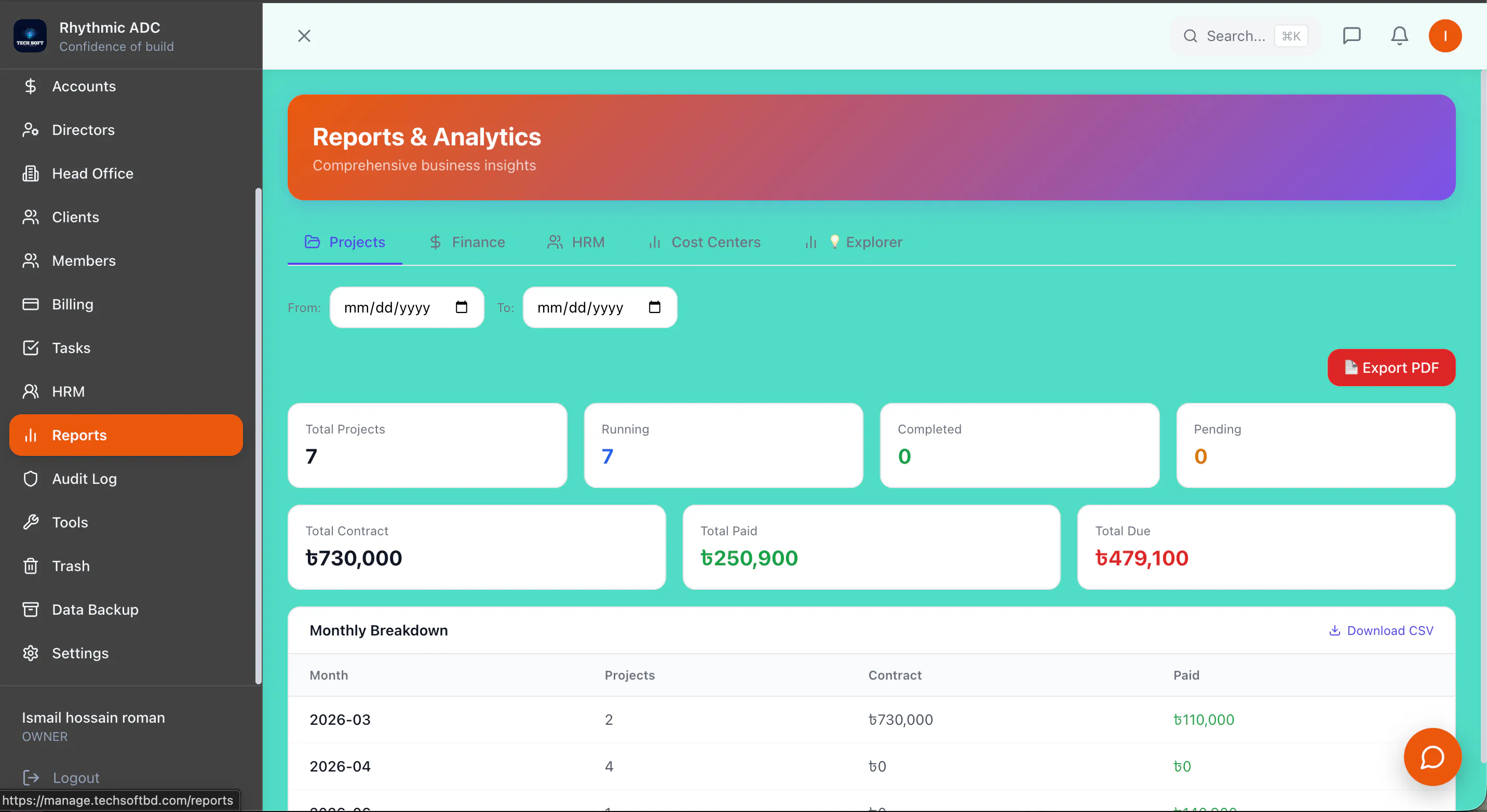Open Accounts in the sidebar
1487x812 pixels.
coord(126,86)
